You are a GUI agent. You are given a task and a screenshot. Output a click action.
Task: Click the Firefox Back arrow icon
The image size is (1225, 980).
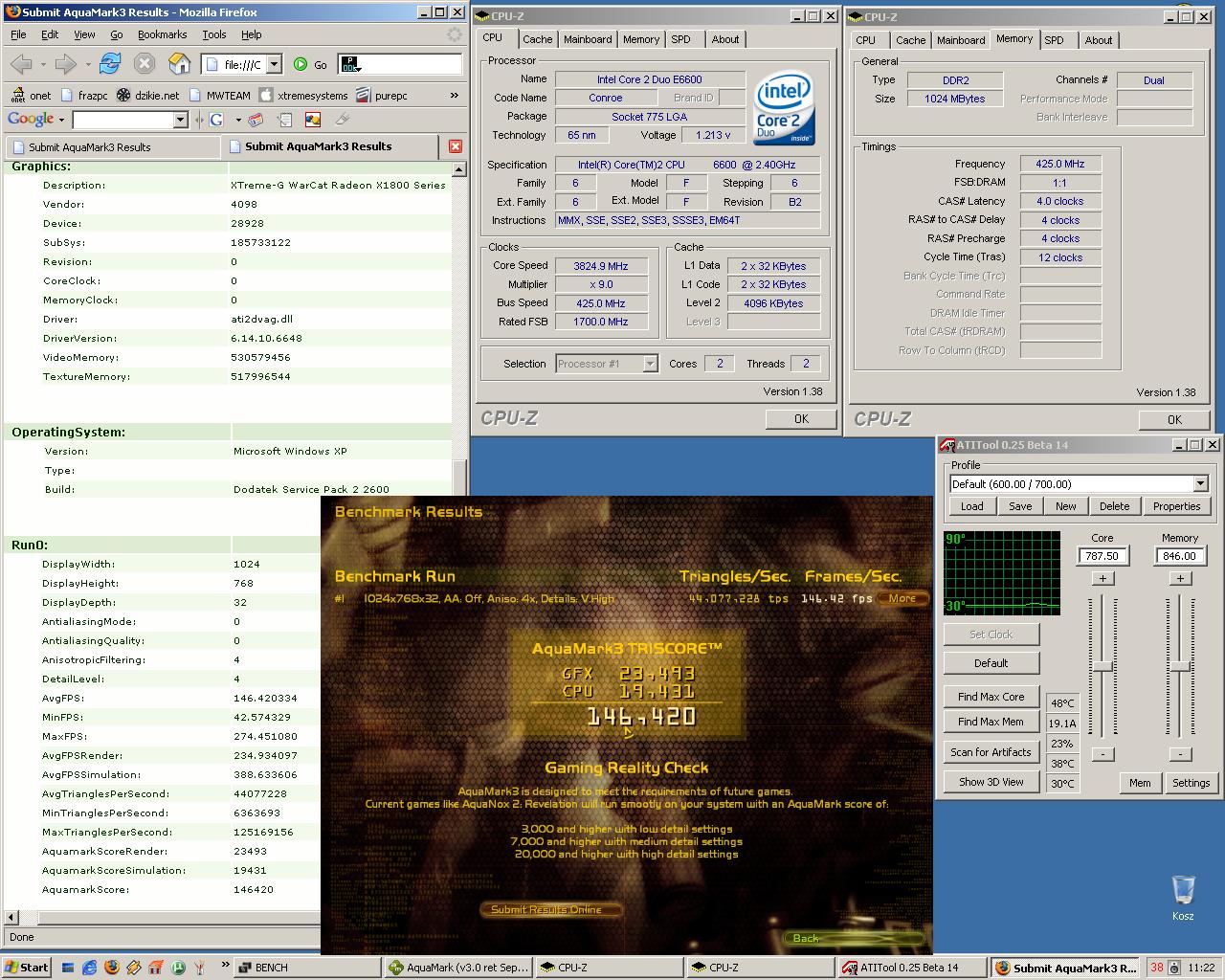coord(21,64)
